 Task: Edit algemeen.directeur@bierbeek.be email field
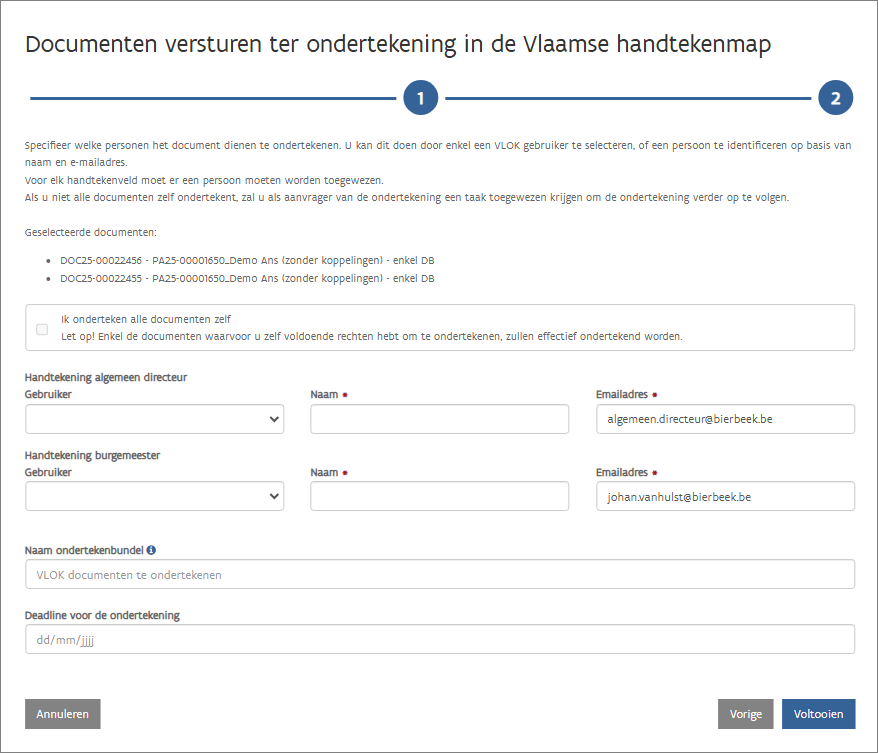click(x=724, y=420)
